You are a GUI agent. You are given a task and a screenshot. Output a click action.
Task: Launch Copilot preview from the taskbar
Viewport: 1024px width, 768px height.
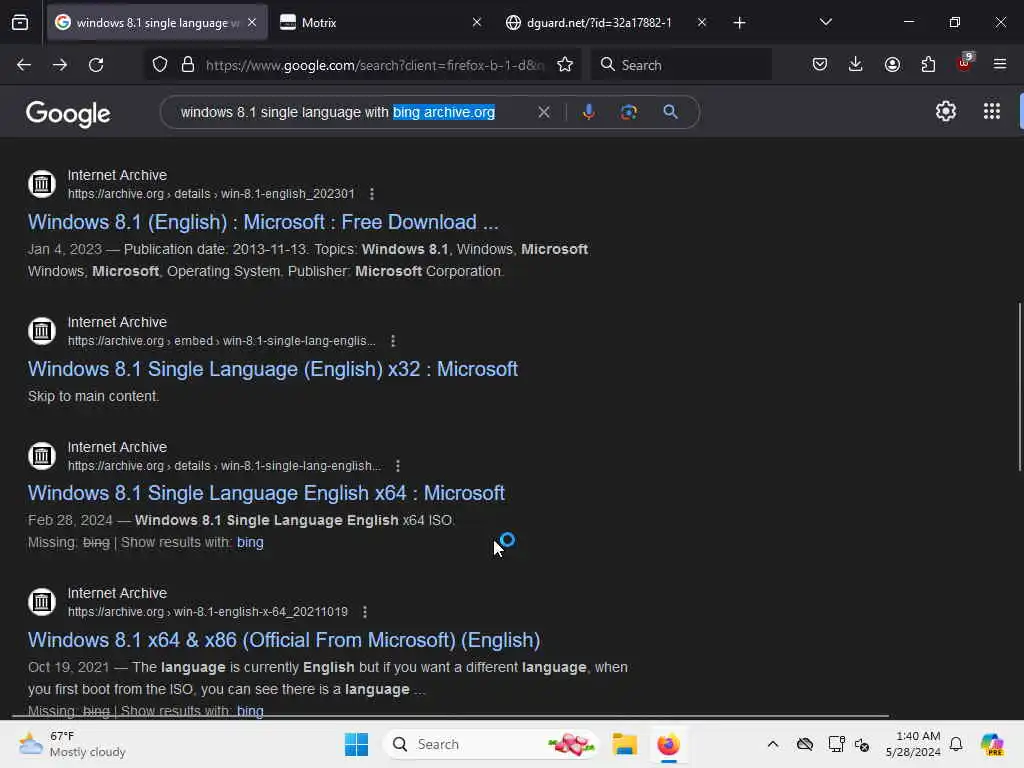tap(992, 744)
